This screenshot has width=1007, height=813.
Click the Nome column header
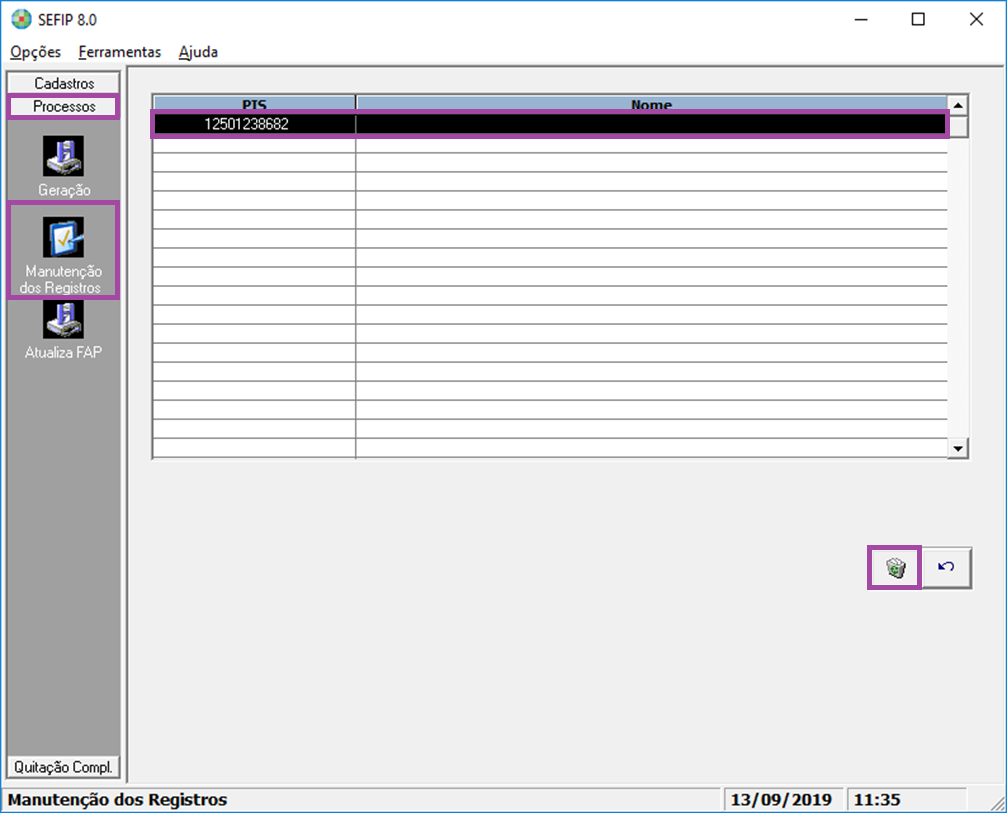(651, 104)
